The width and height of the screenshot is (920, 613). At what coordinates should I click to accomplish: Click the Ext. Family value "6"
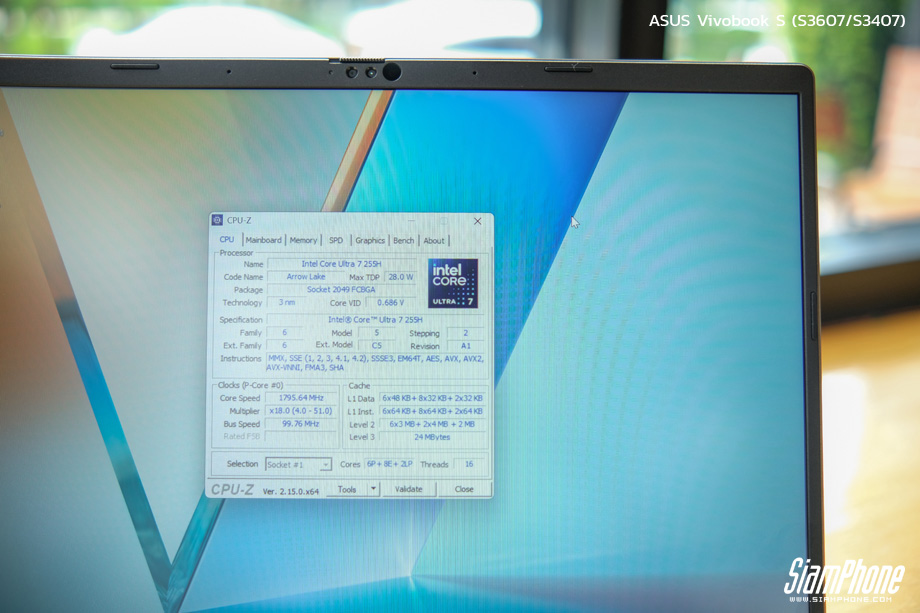[x=285, y=346]
